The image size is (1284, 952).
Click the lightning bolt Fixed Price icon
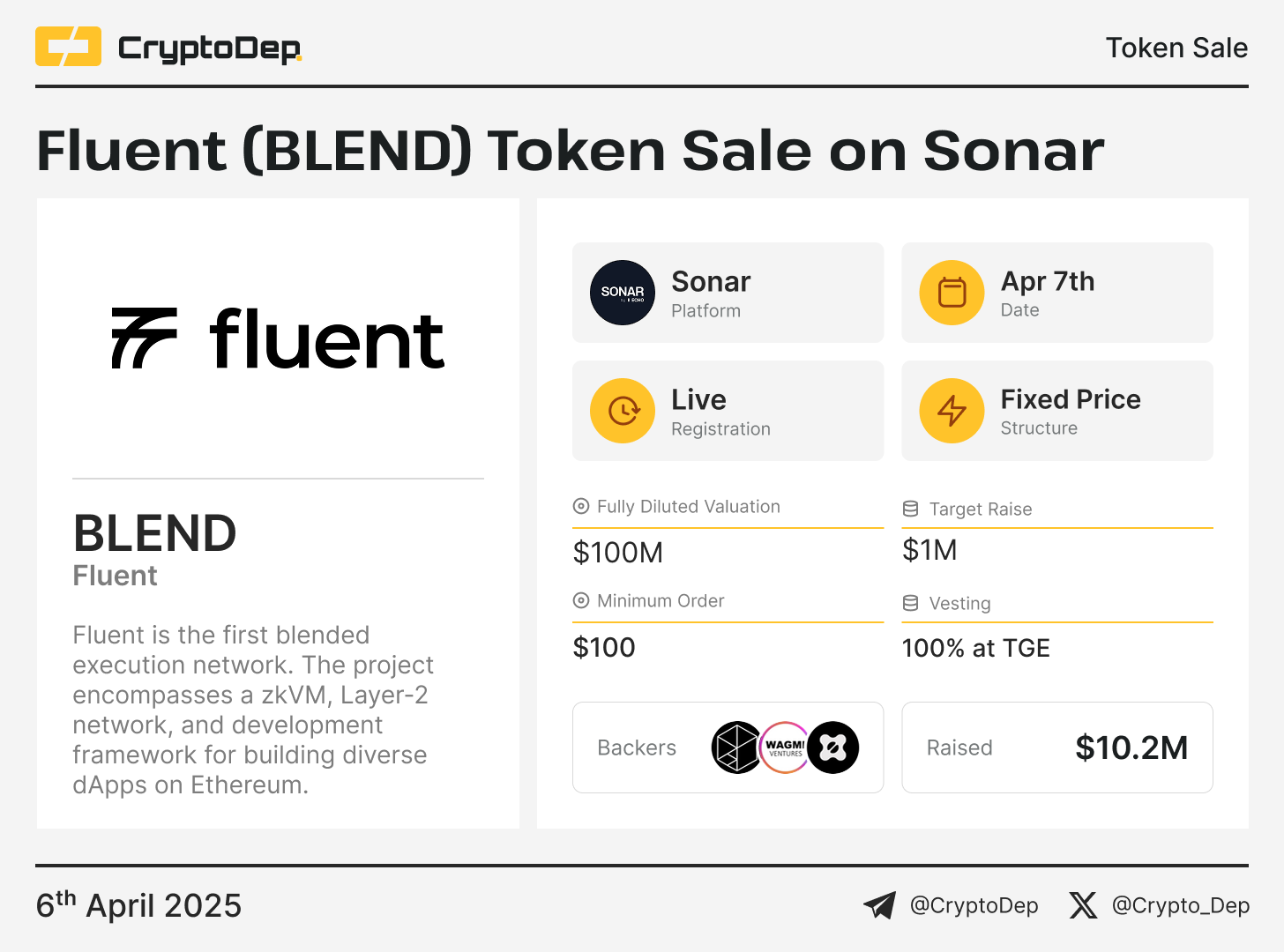pos(952,411)
